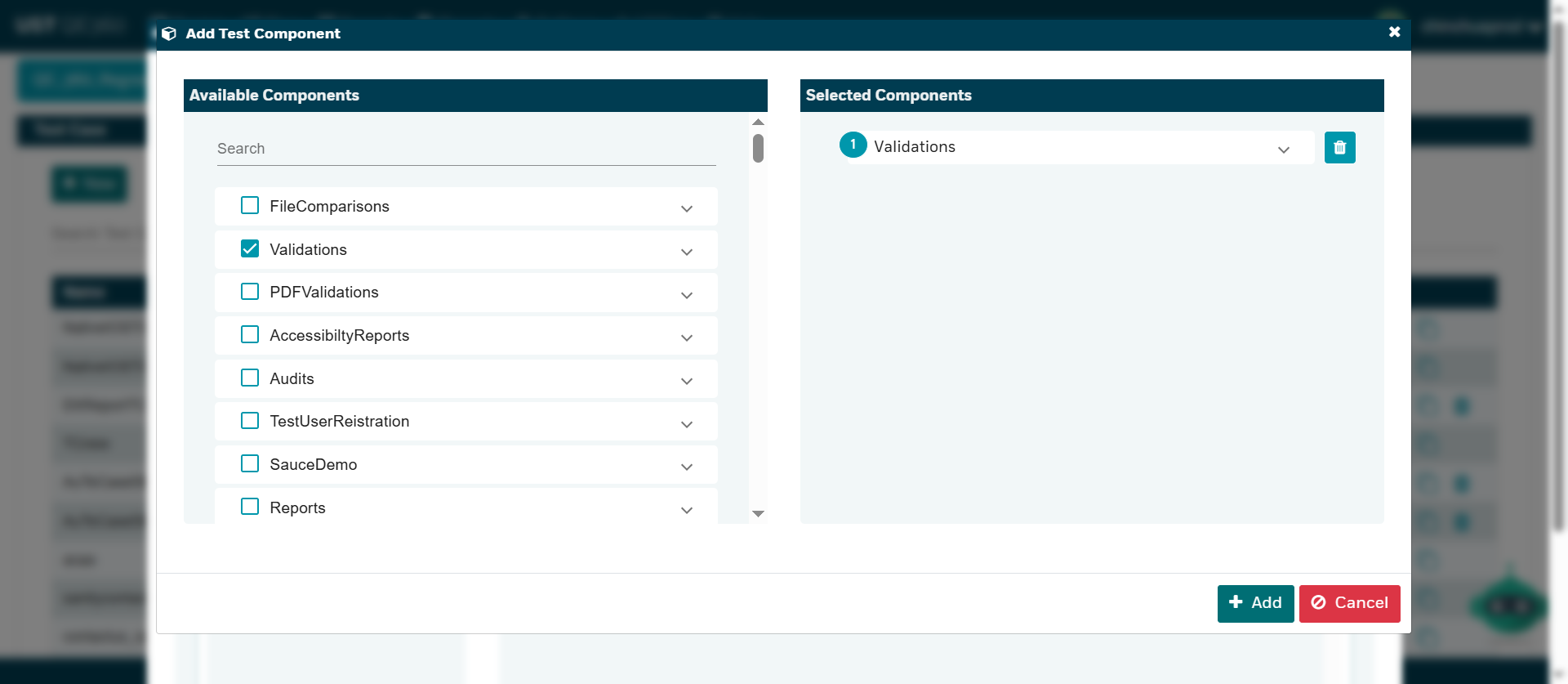Expand the selected Validations dropdown arrow
The image size is (1568, 684).
1284,150
